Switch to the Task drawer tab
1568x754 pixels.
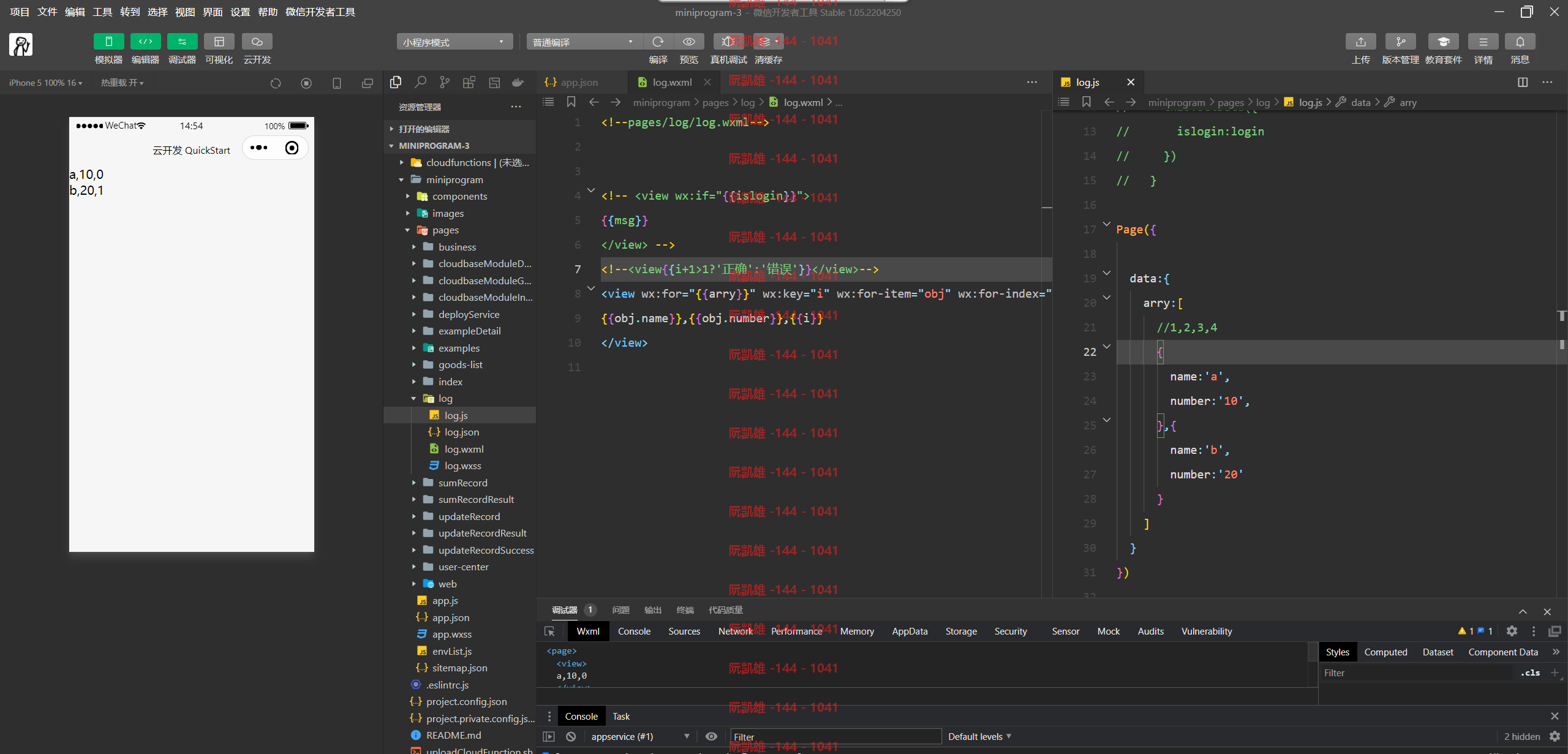(x=621, y=717)
